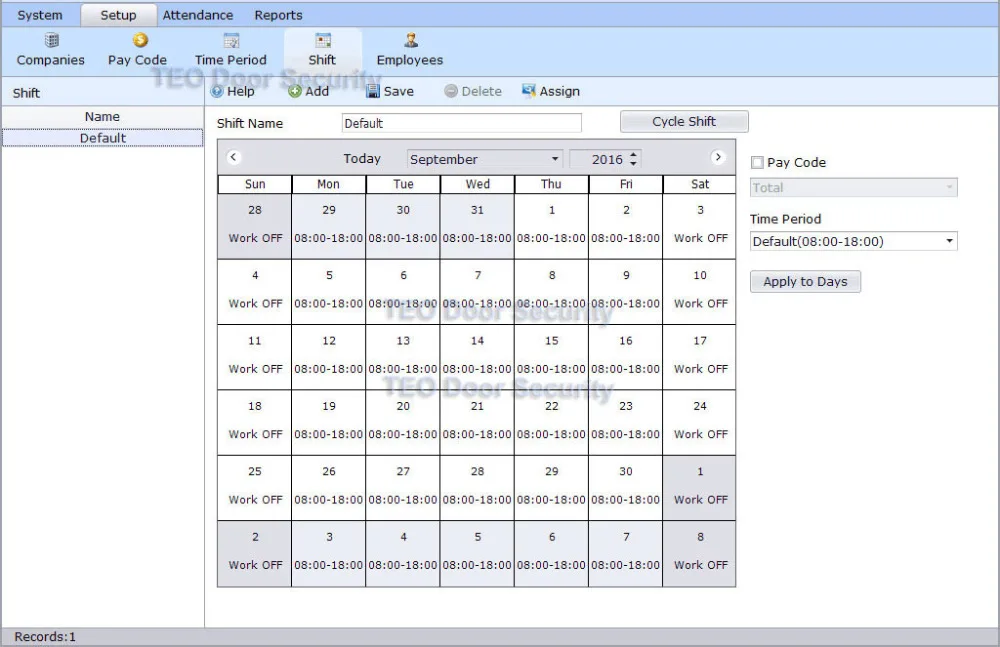Select September 27 calendar cell
Viewport: 1000px width, 647px height.
(403, 488)
